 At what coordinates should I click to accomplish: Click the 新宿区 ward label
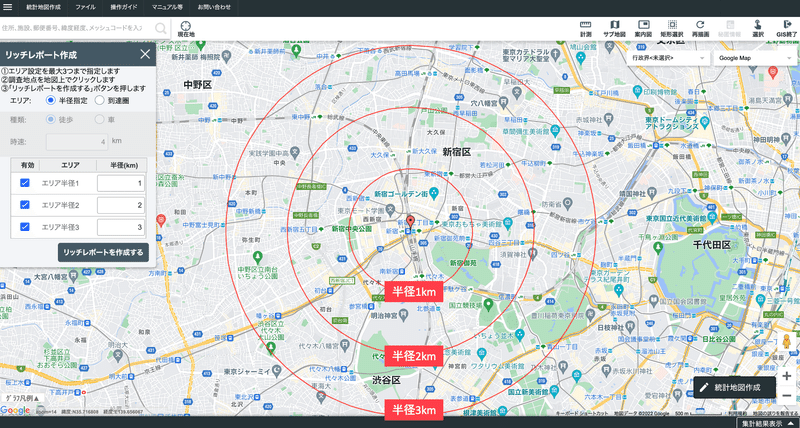point(456,152)
